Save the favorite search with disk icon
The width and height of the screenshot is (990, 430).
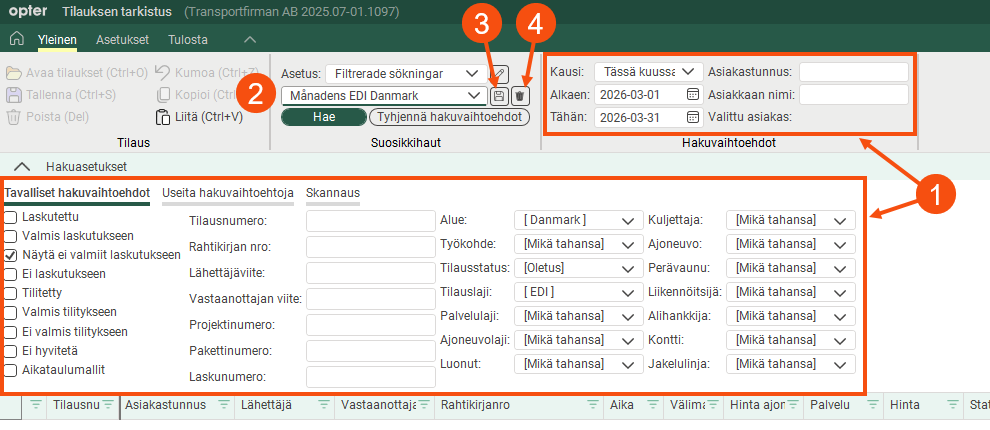pos(499,96)
